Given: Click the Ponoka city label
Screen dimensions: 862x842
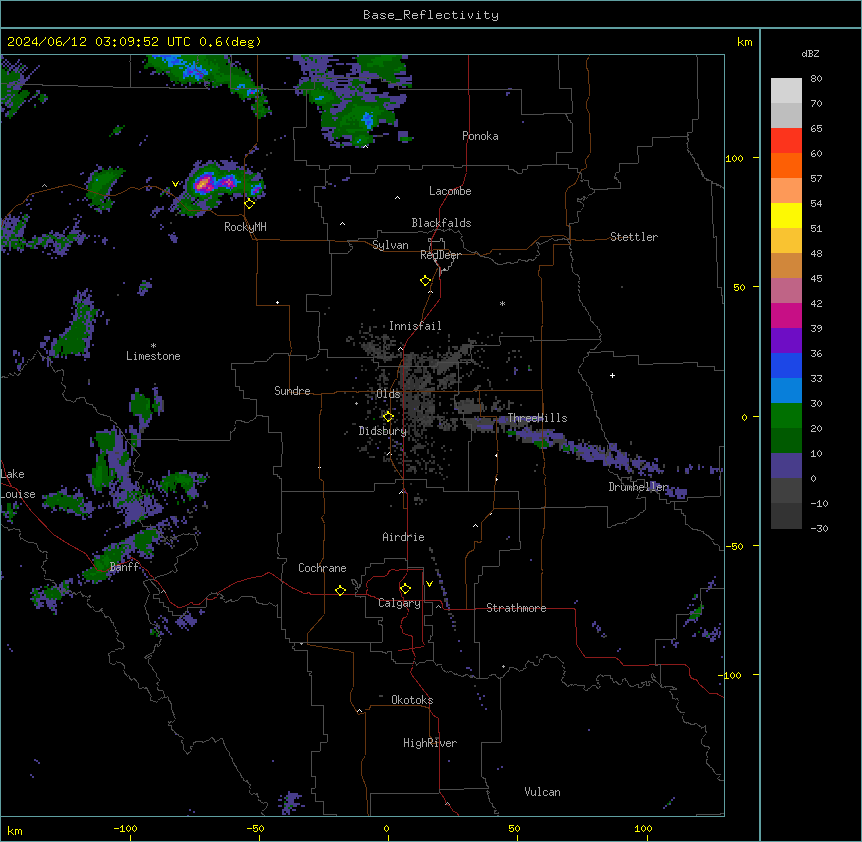Looking at the screenshot, I should pos(480,136).
